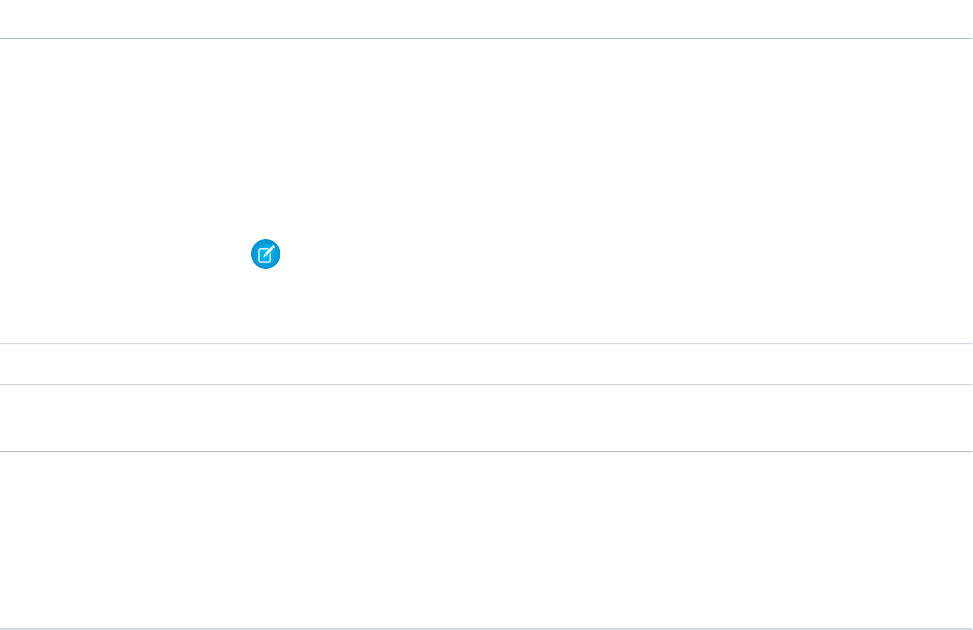This screenshot has height=630, width=973.
Task: Choose the edit-note symbol in blue
Action: pyautogui.click(x=265, y=255)
